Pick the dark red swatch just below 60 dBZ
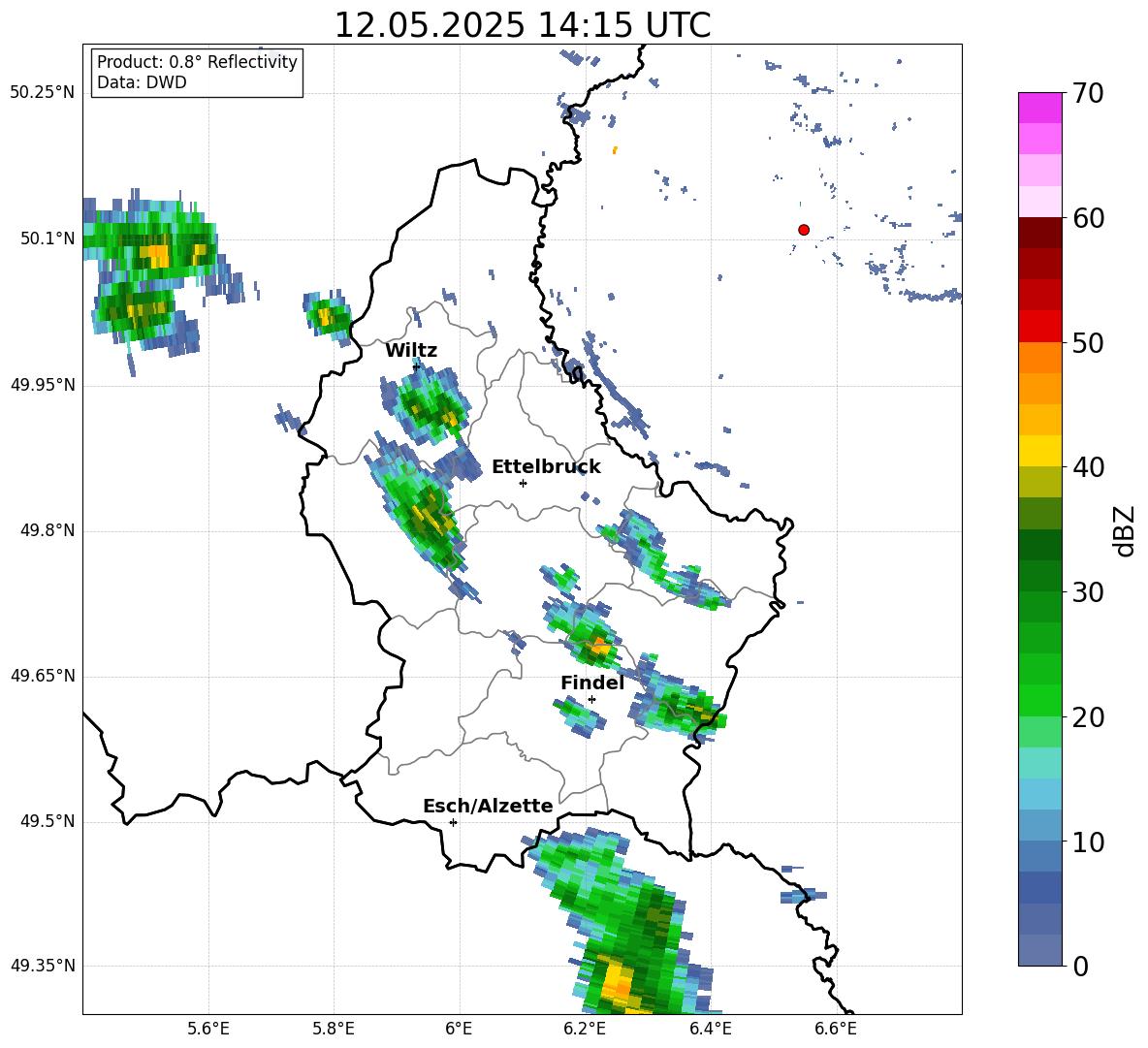Viewport: 1148px width, 1048px height. pyautogui.click(x=1039, y=232)
